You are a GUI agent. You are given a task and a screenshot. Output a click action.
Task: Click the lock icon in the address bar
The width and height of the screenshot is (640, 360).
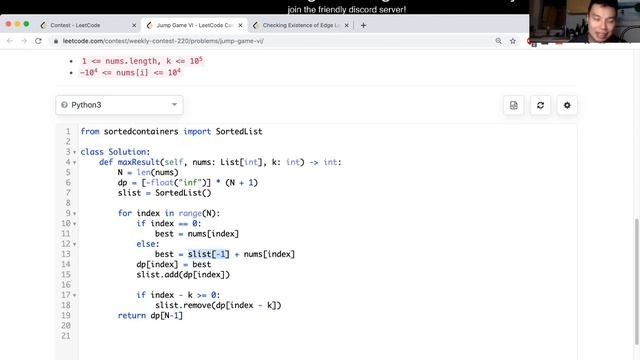pyautogui.click(x=56, y=41)
